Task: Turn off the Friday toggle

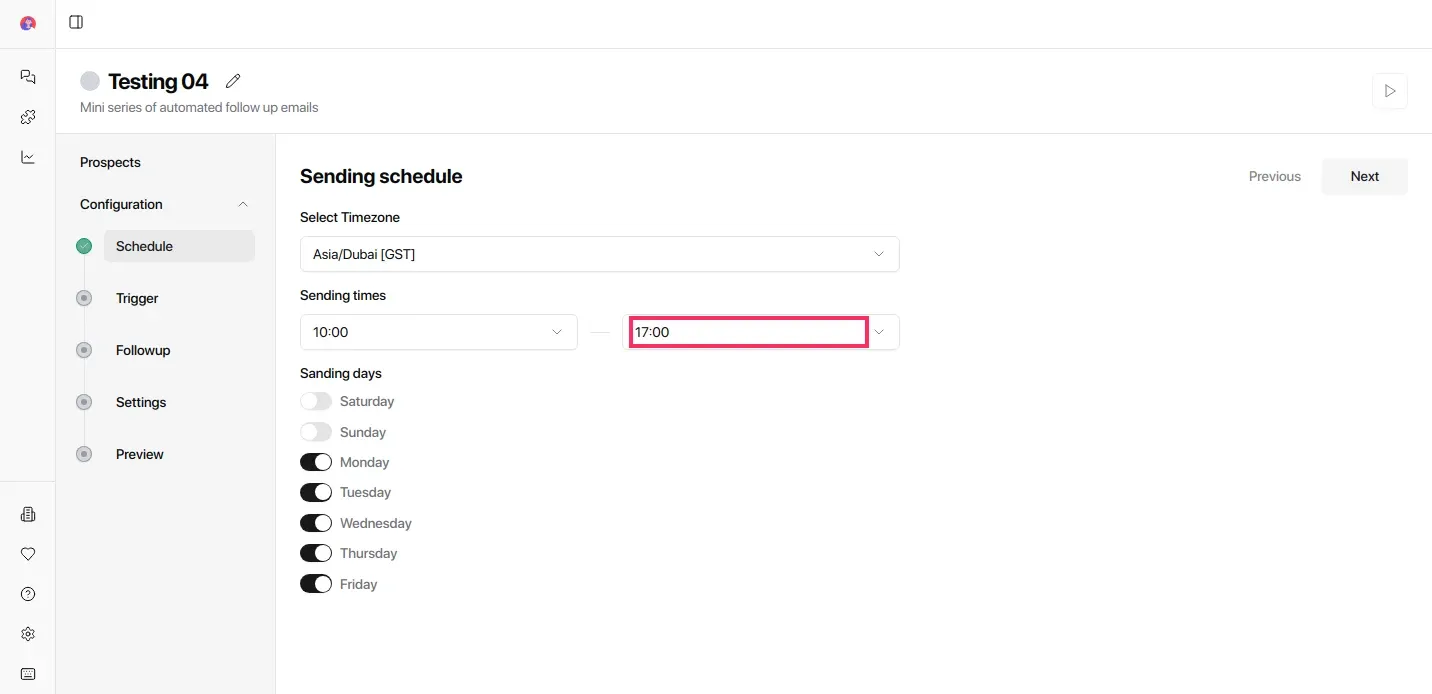Action: point(316,584)
